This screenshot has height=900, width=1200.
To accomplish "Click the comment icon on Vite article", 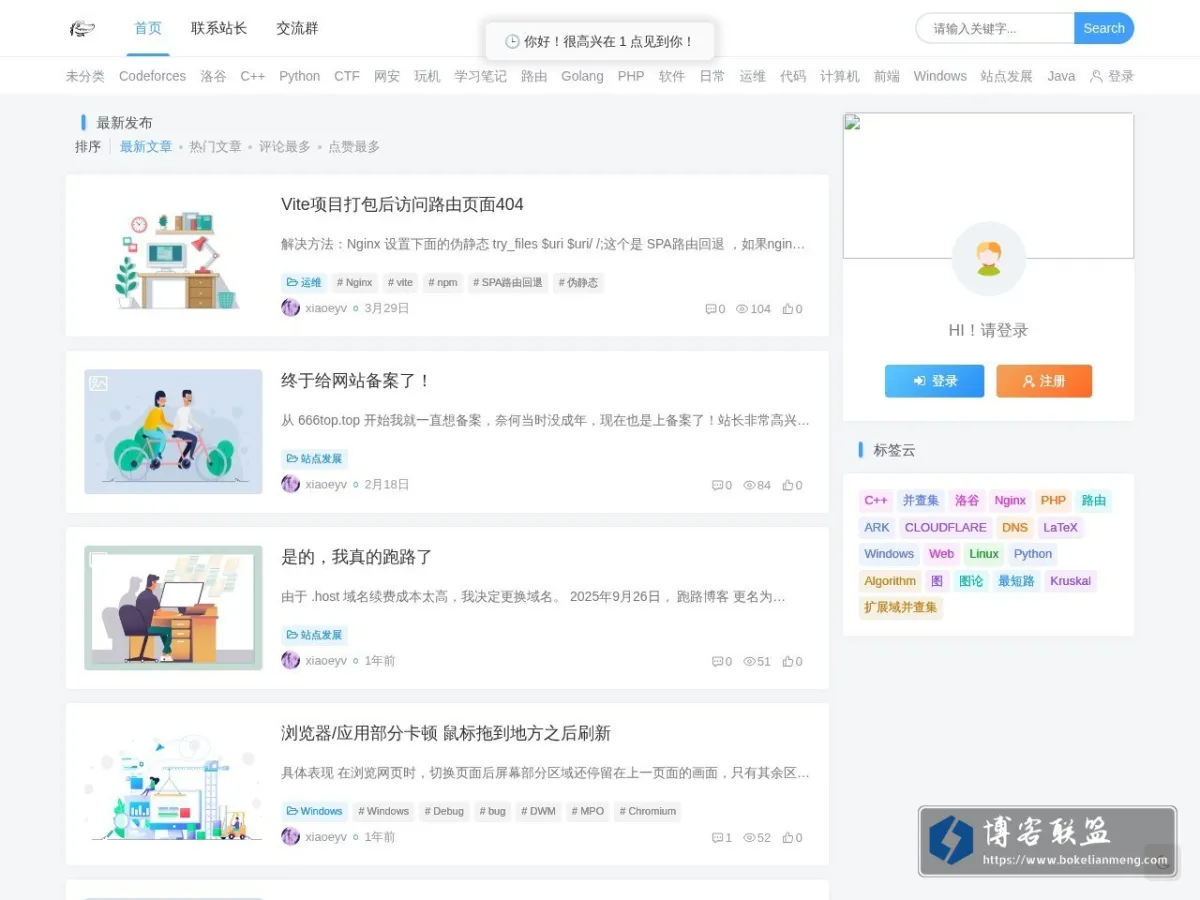I will (x=711, y=309).
